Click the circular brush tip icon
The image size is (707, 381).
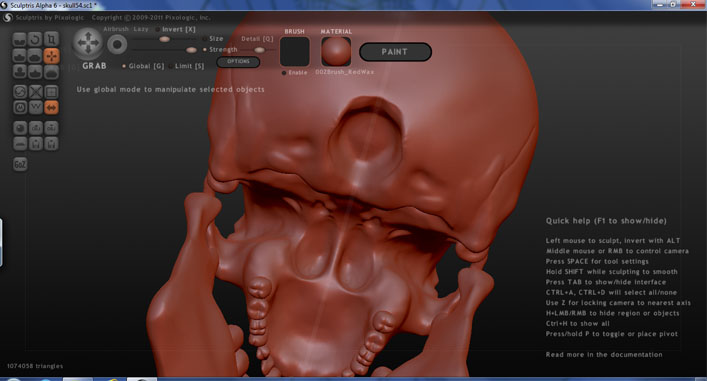point(117,44)
